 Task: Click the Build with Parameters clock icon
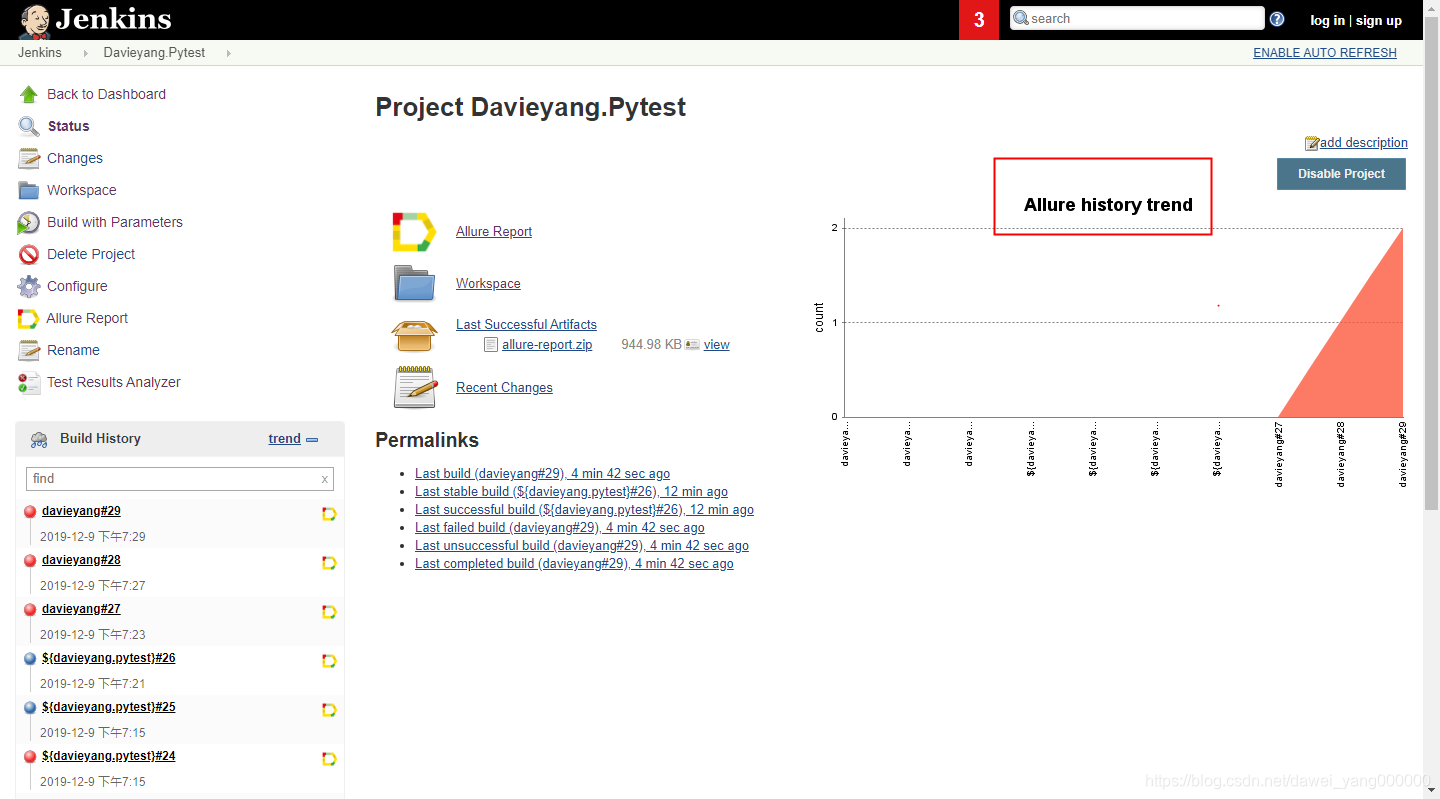(29, 222)
